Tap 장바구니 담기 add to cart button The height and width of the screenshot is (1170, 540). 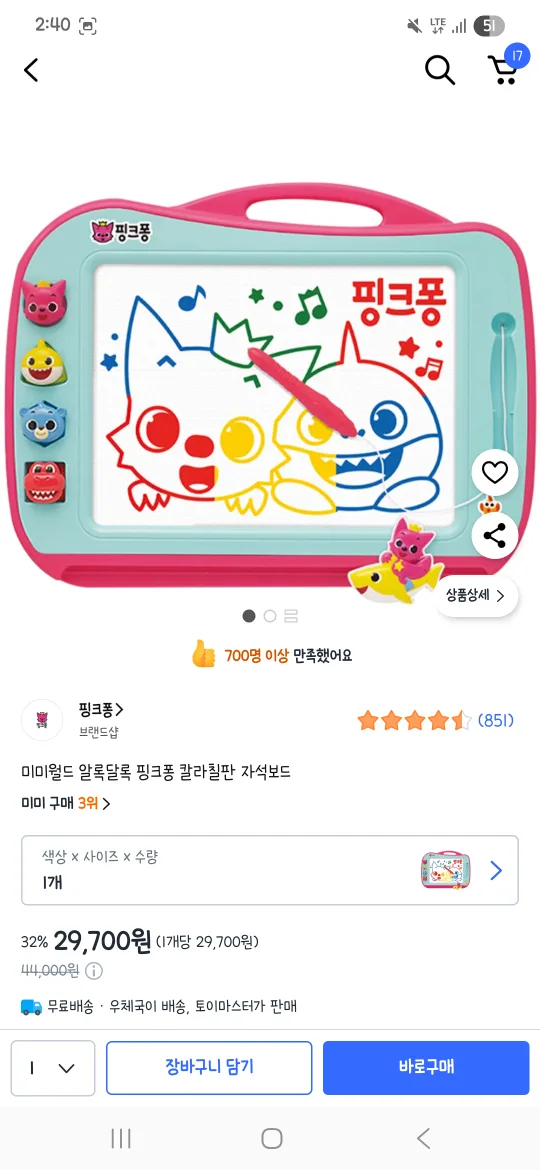click(x=209, y=1068)
